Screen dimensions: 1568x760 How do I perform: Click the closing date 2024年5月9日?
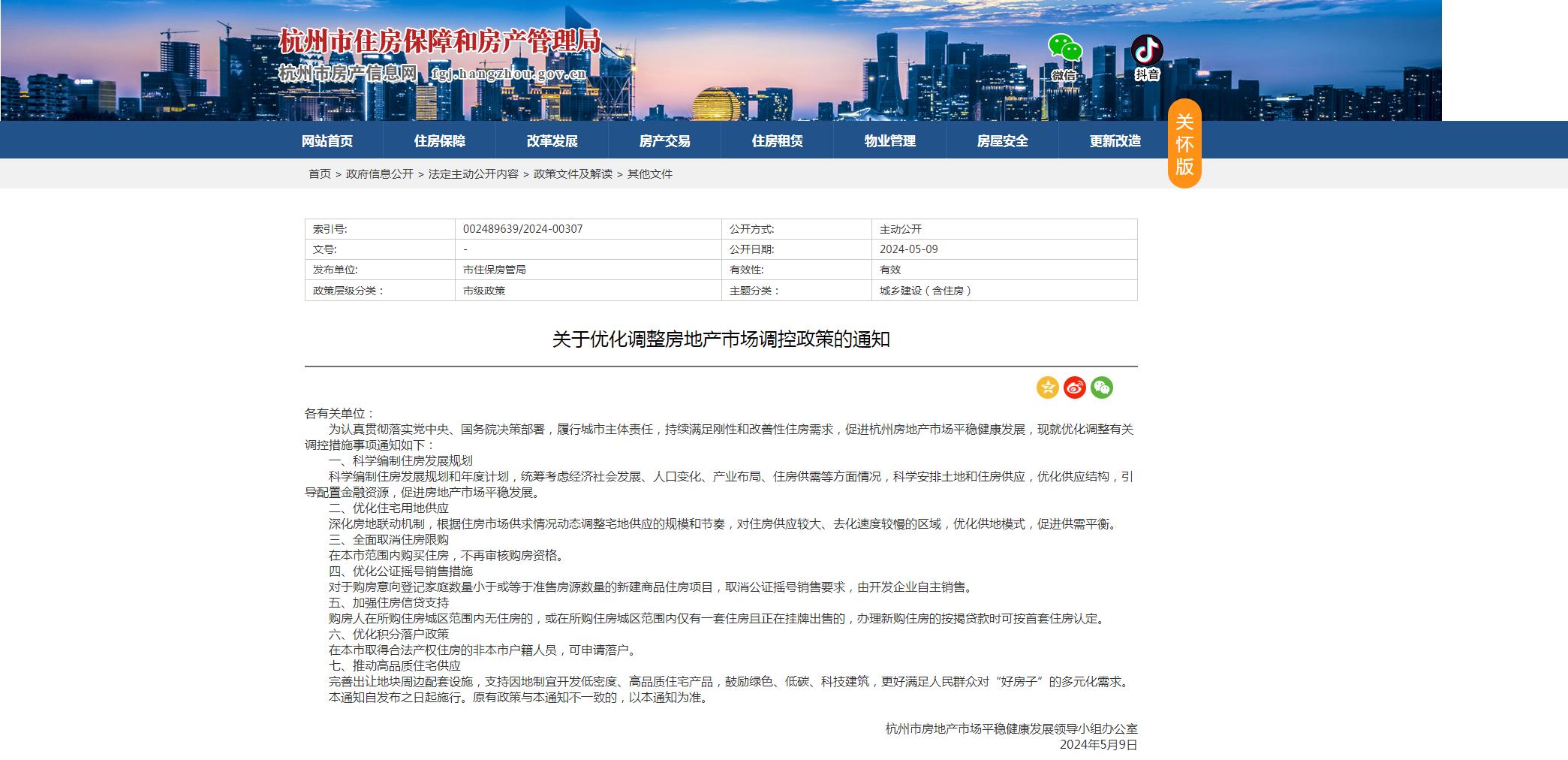1099,745
